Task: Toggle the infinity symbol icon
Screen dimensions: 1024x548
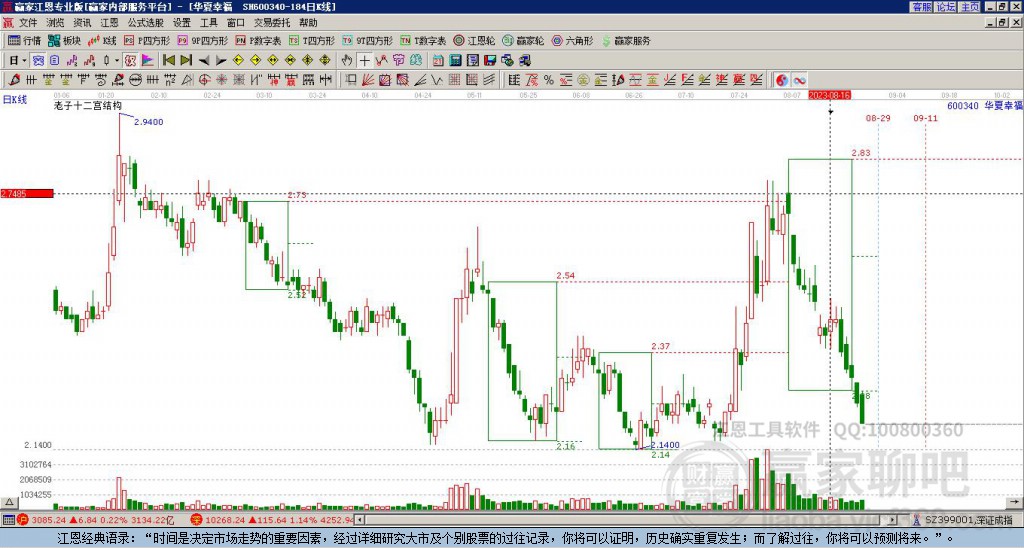Action: (799, 80)
